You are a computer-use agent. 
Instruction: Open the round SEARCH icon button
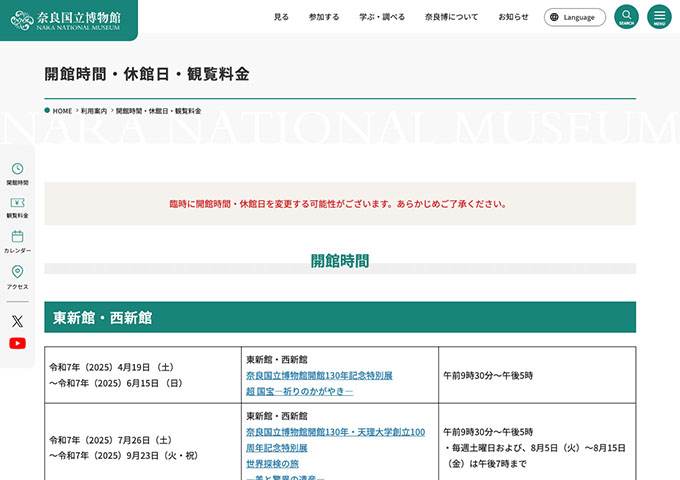point(626,17)
